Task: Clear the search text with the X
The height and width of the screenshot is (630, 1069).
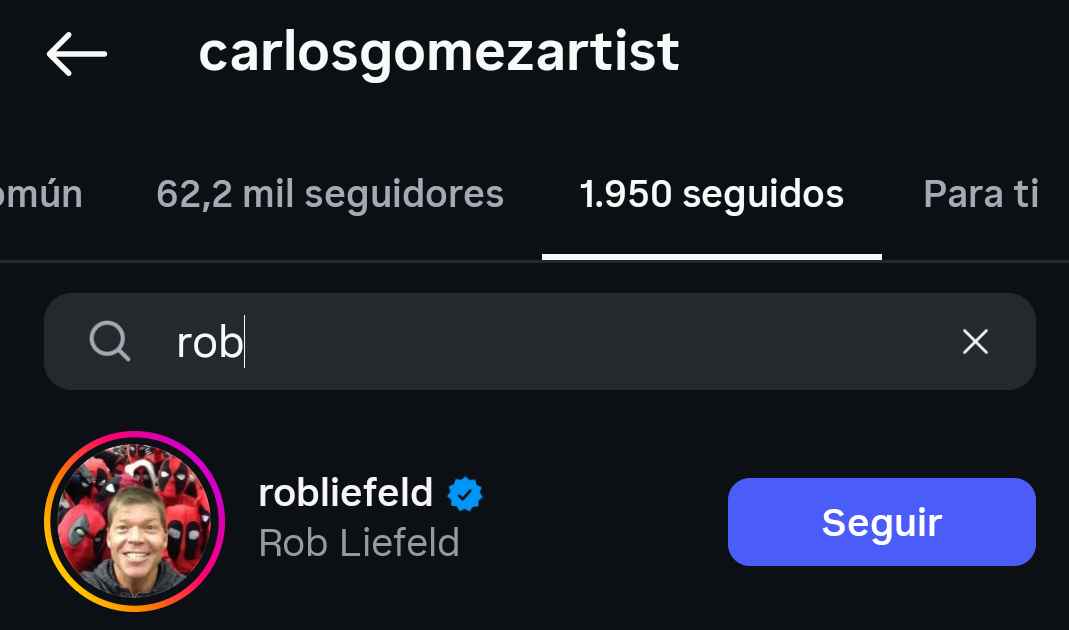Action: coord(975,342)
